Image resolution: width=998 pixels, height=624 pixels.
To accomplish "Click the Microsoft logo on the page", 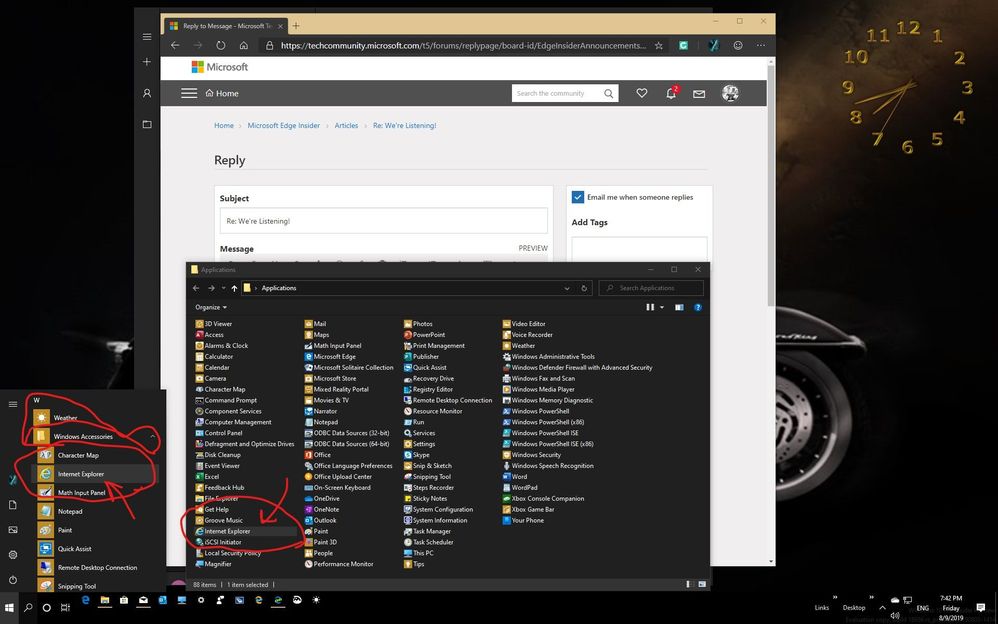I will click(x=220, y=67).
